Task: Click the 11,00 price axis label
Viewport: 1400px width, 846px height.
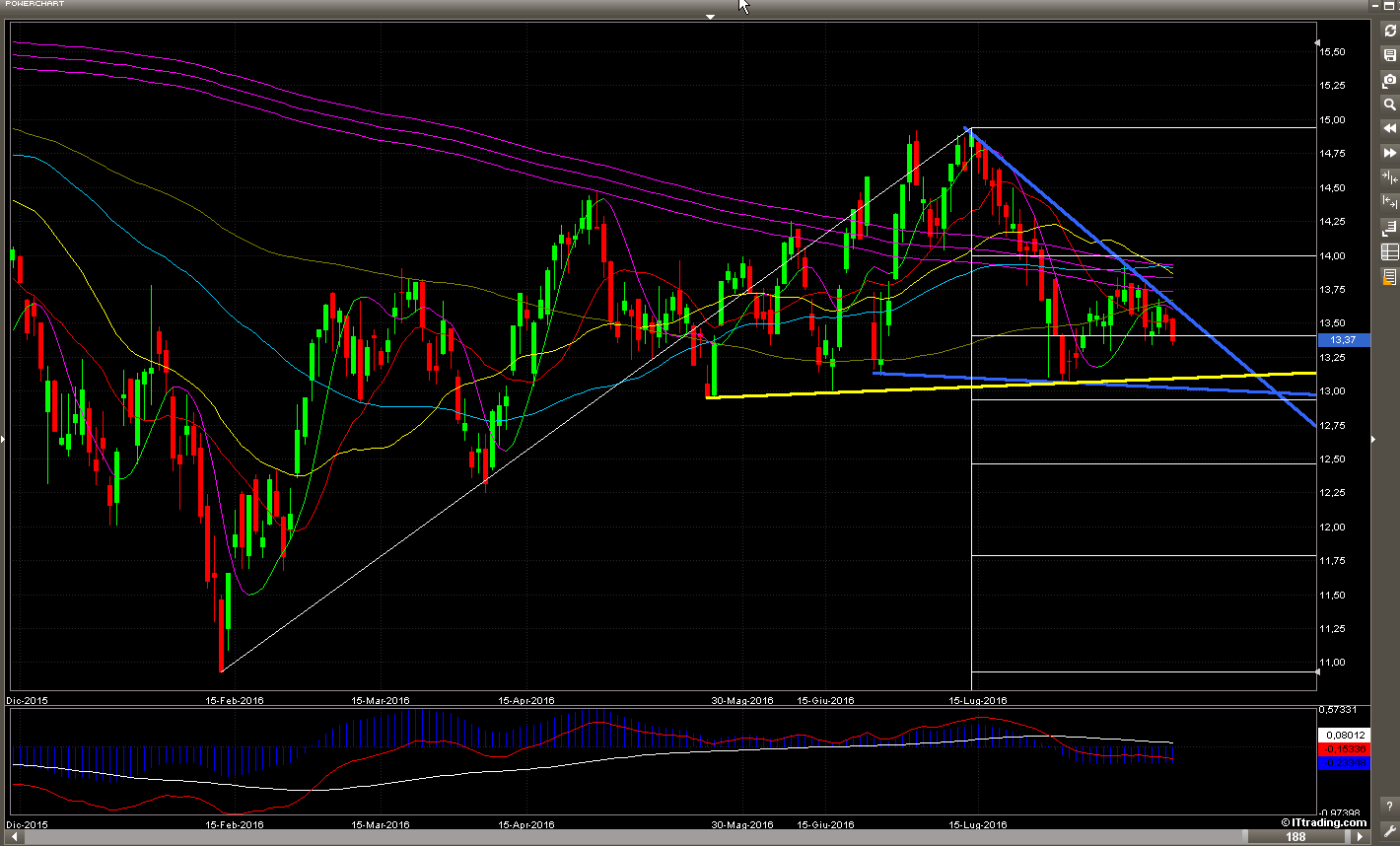Action: [1333, 662]
